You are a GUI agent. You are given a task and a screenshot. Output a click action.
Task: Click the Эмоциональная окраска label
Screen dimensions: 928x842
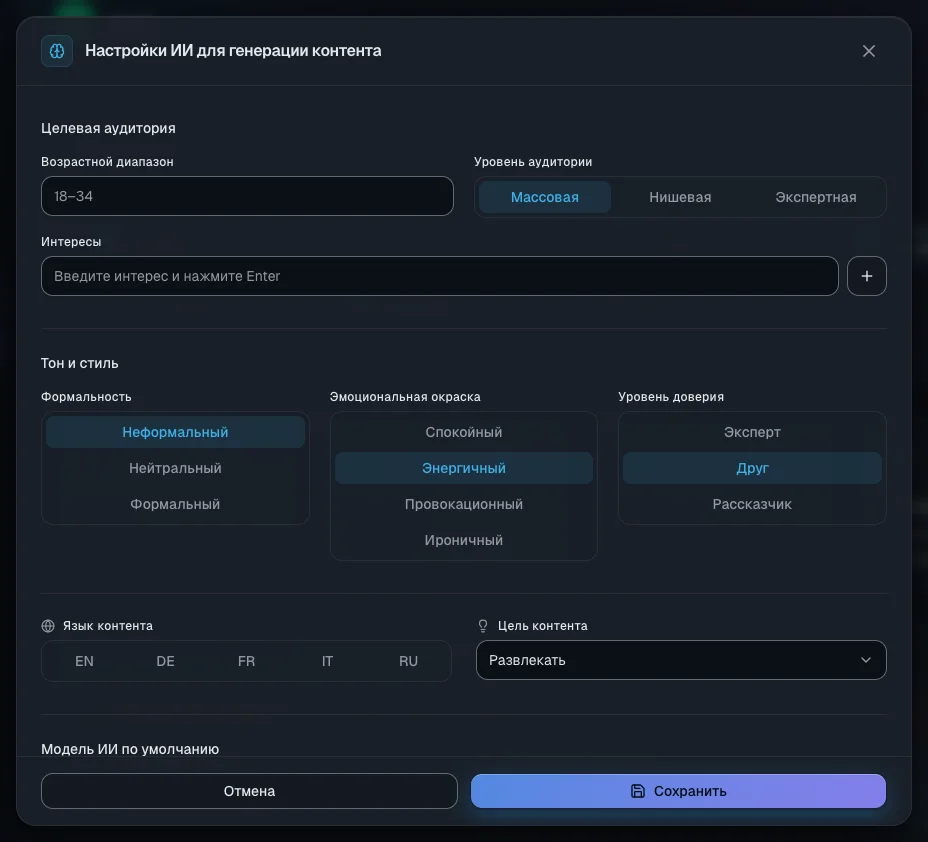(405, 397)
